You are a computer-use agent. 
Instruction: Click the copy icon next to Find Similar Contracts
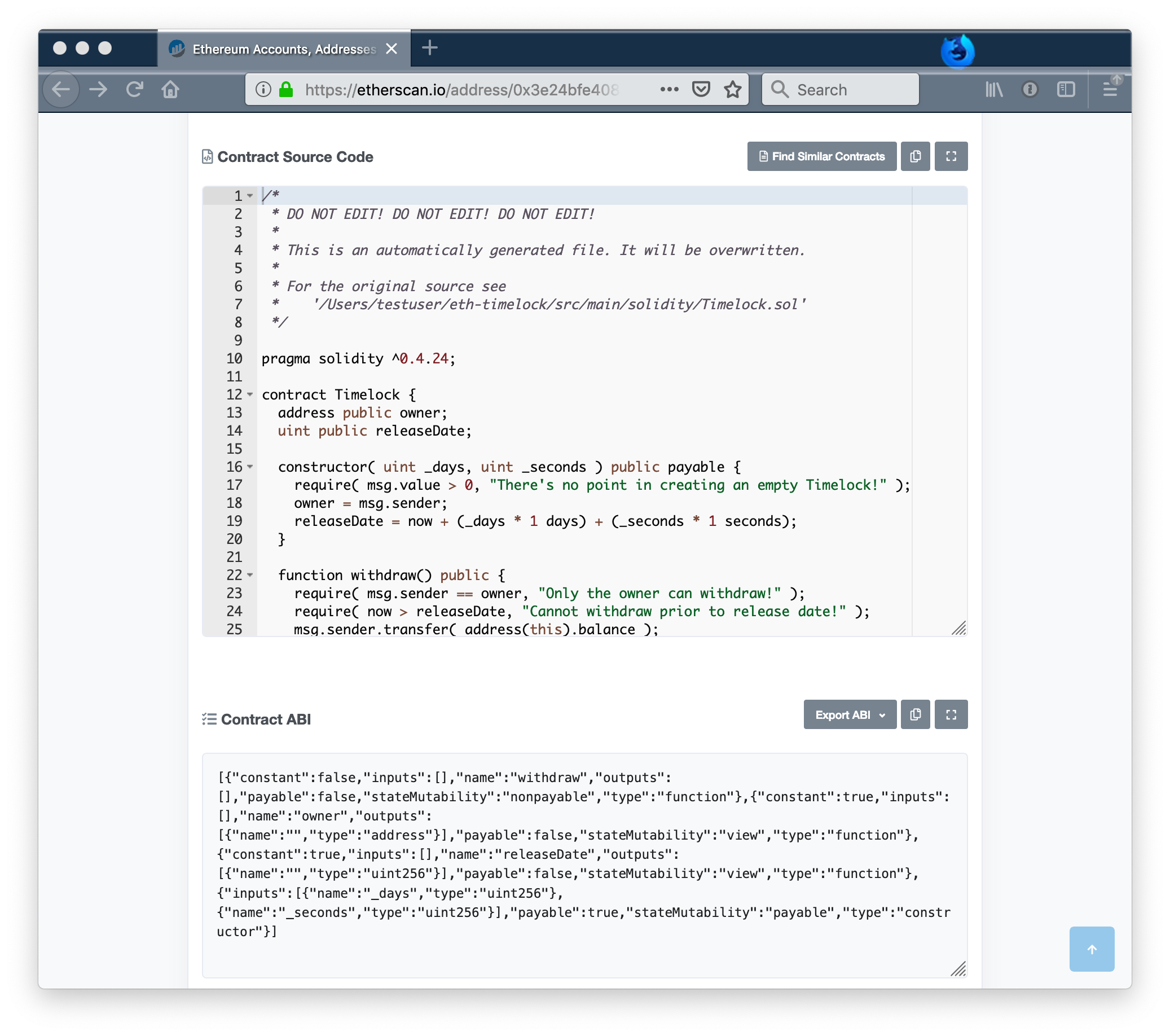[916, 156]
